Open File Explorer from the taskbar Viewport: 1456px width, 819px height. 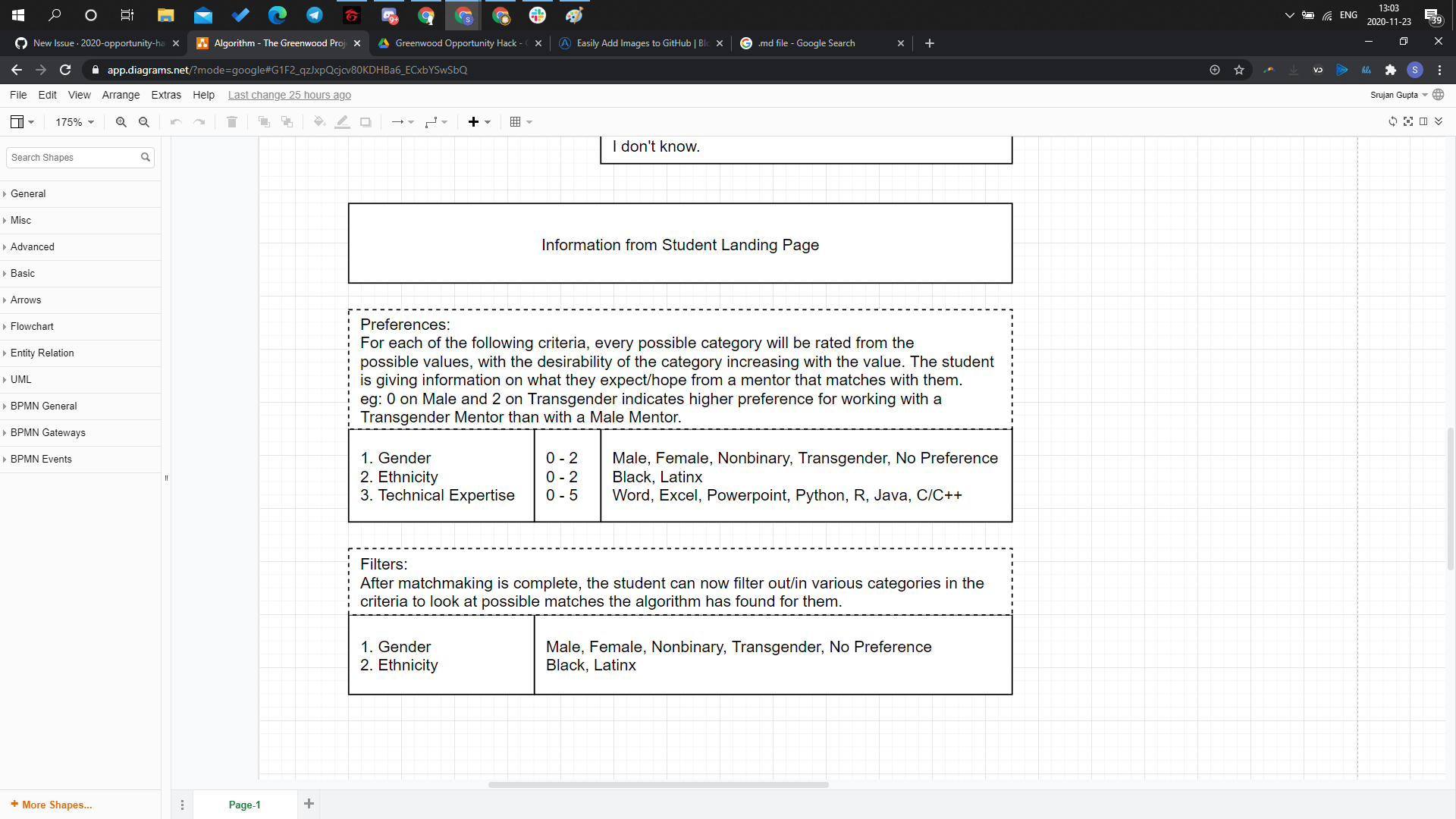pyautogui.click(x=165, y=15)
